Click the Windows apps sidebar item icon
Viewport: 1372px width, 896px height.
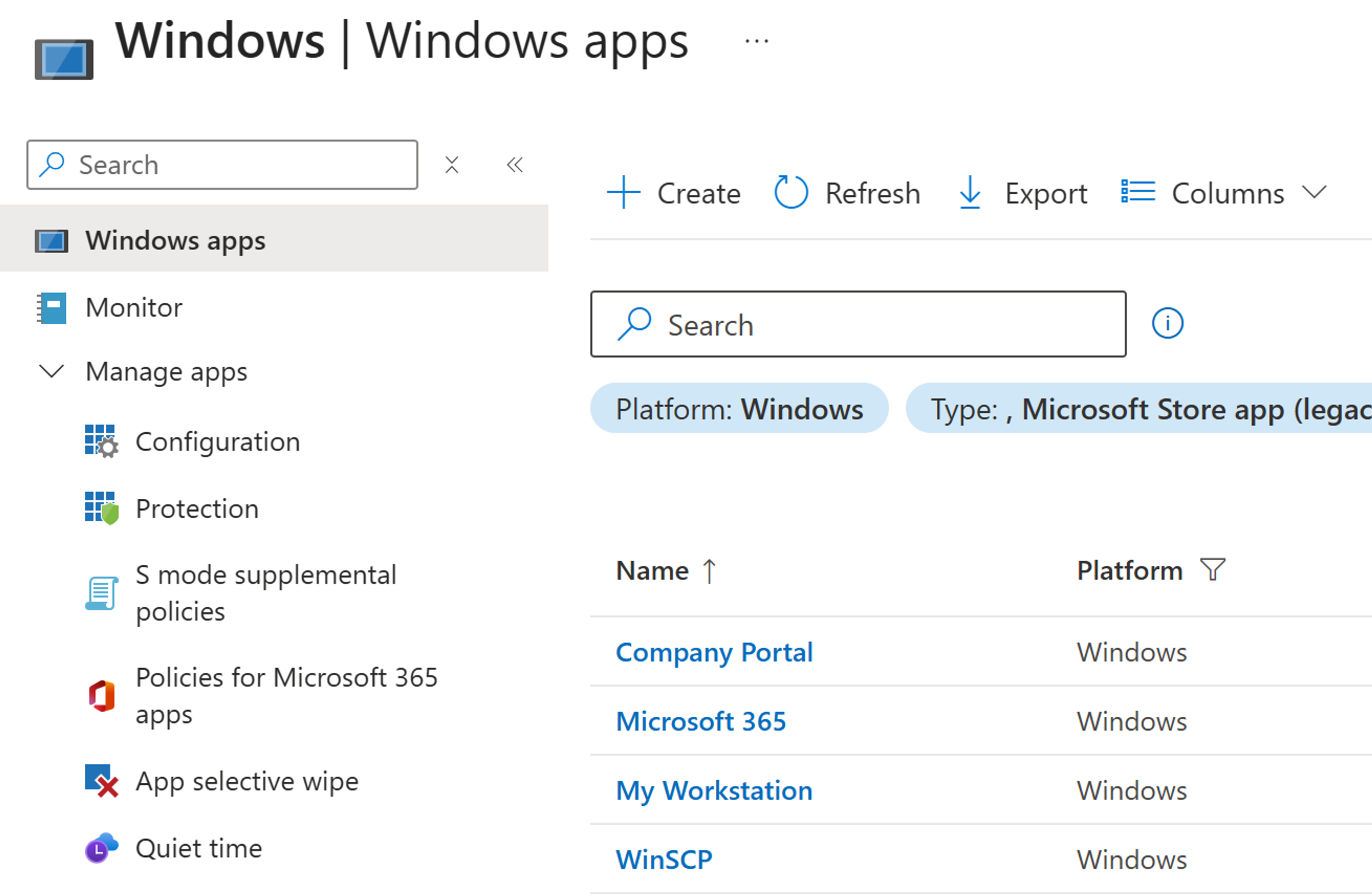tap(51, 241)
